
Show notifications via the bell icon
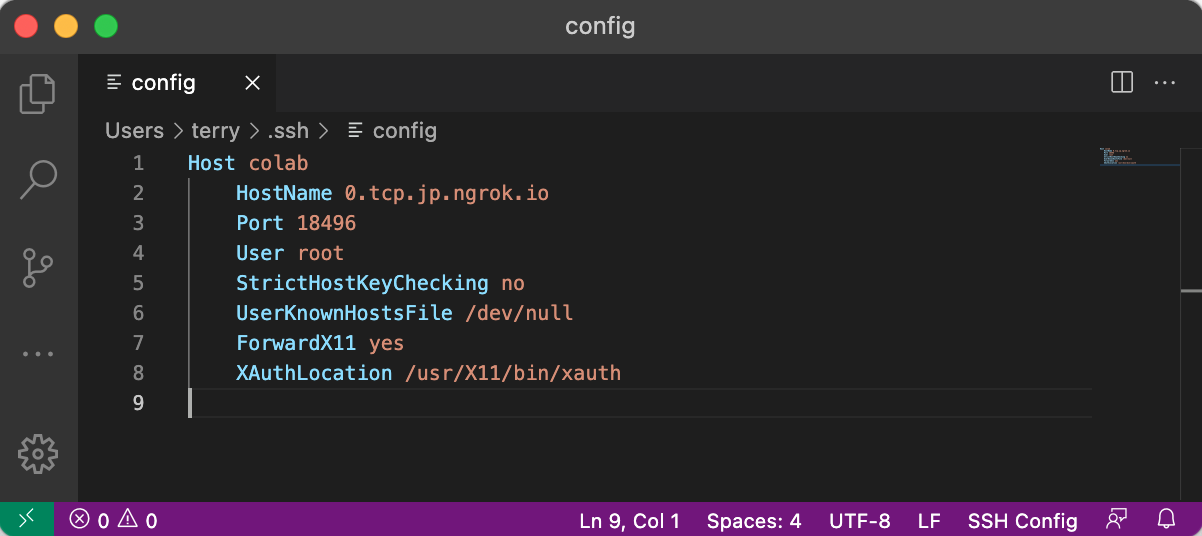click(1166, 520)
